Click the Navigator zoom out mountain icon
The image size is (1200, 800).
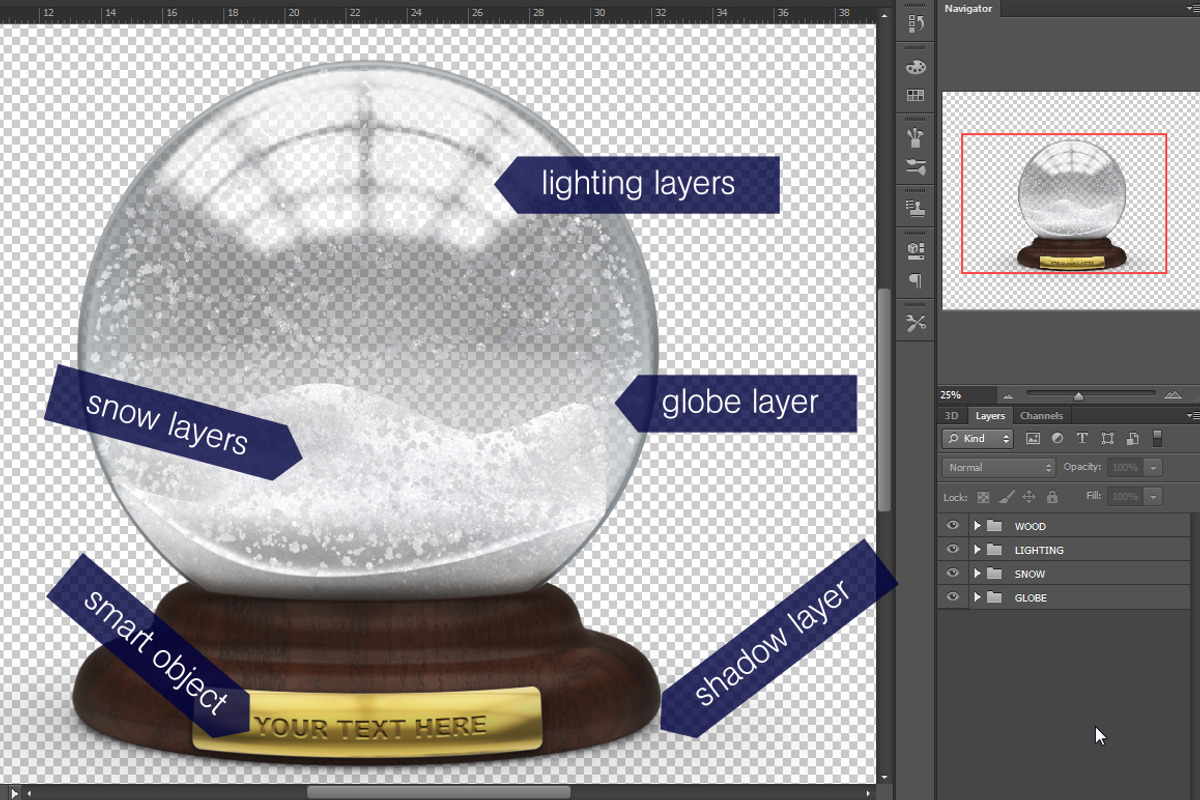click(1007, 395)
